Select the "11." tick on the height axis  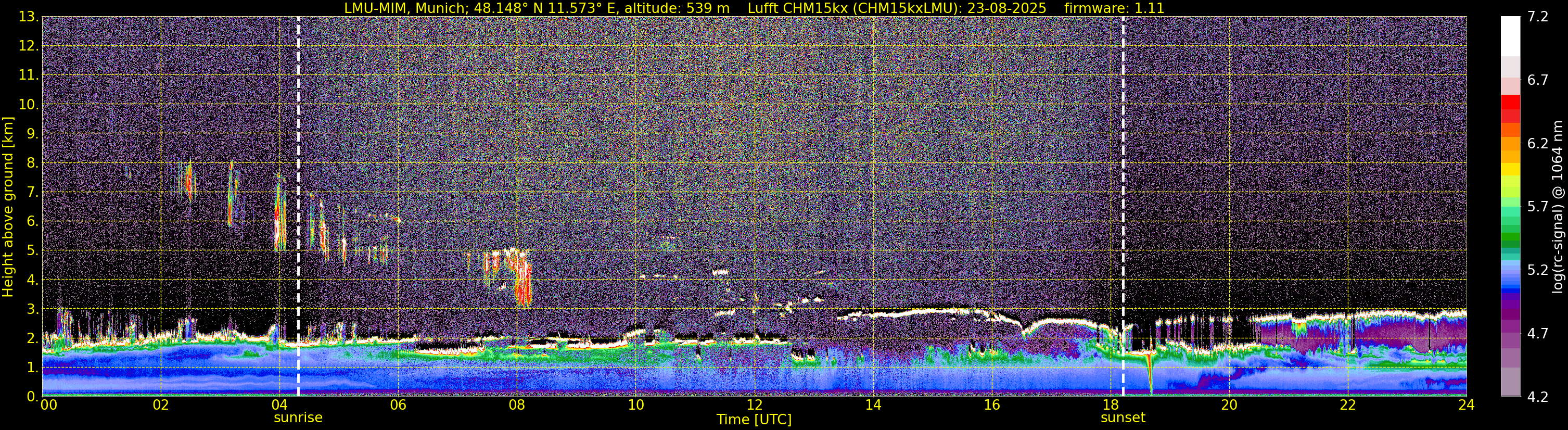coord(29,75)
